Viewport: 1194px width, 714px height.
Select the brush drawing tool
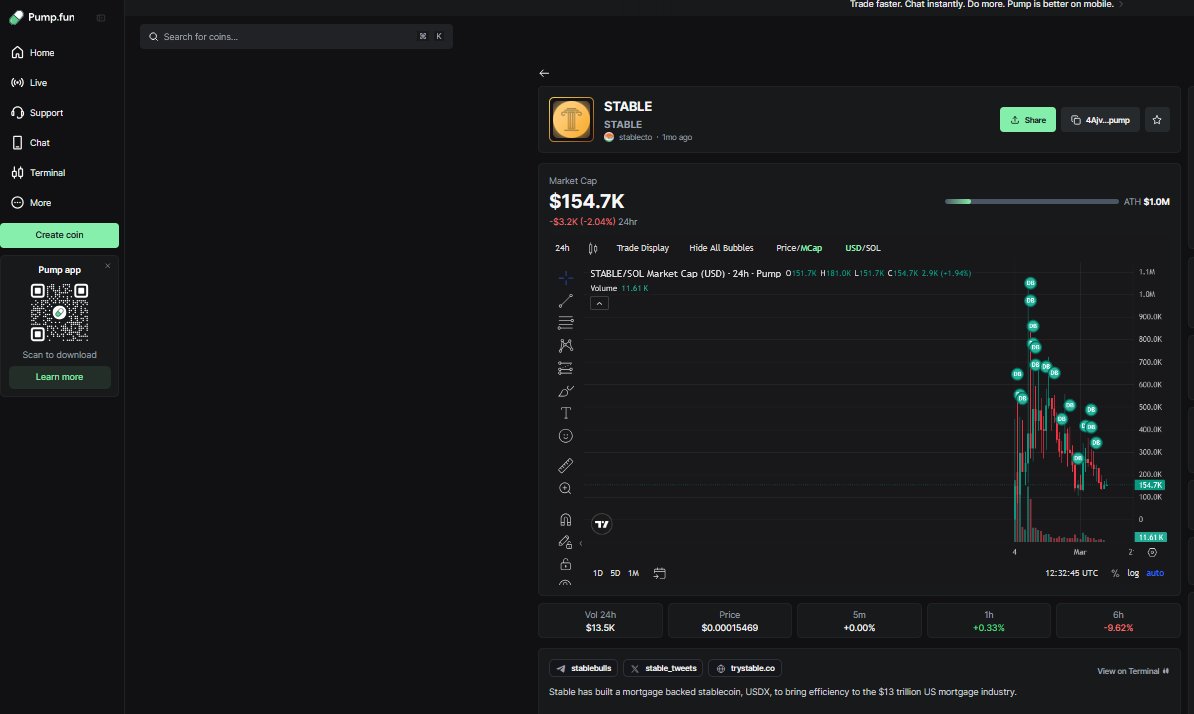[565, 391]
